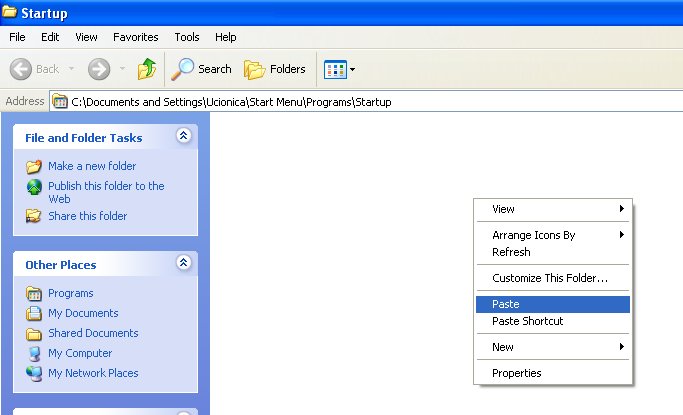Click the Back arrow toolbar icon
This screenshot has height=415, width=683.
click(x=20, y=69)
